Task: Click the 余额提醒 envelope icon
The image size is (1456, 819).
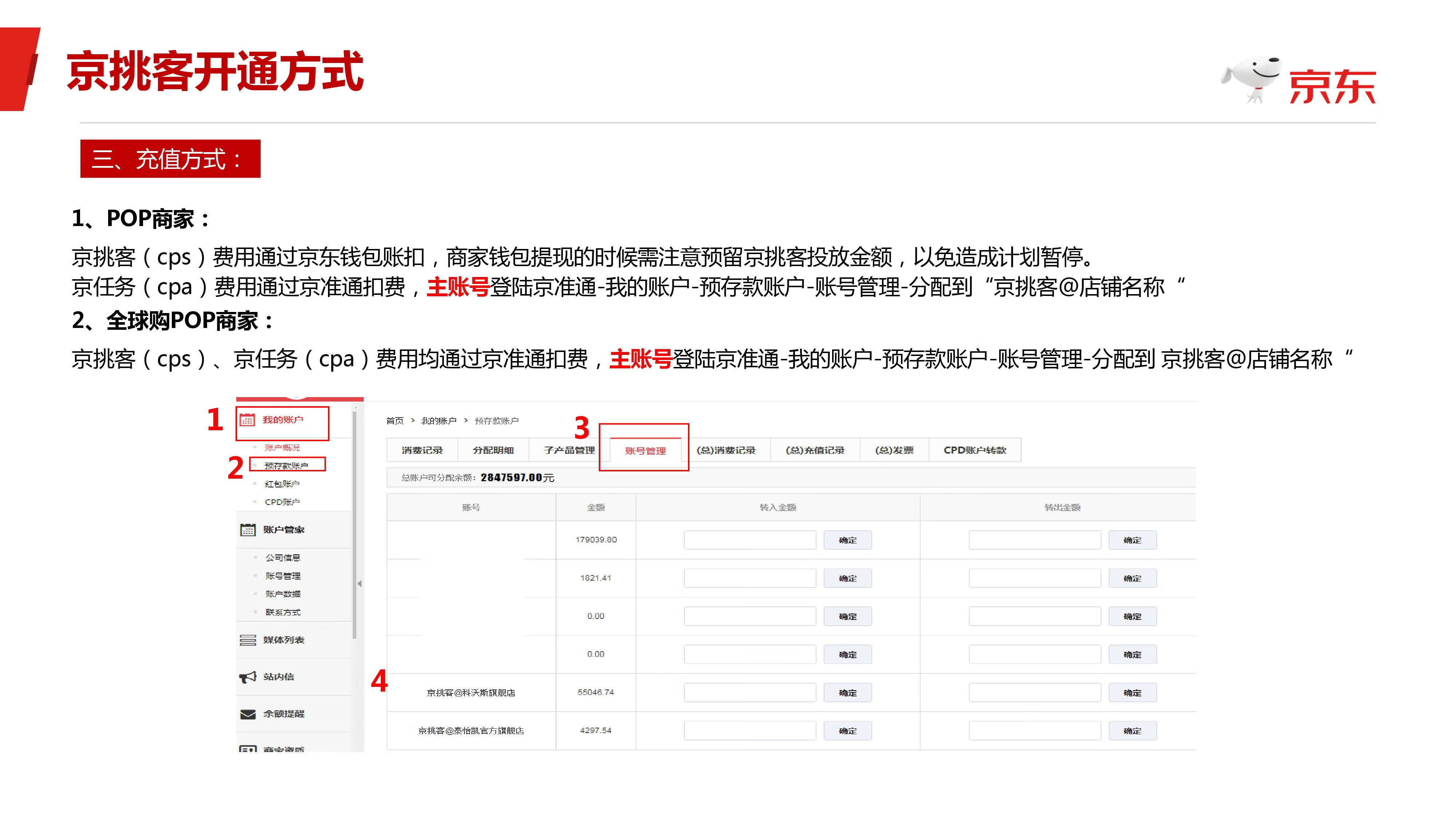Action: 248,715
